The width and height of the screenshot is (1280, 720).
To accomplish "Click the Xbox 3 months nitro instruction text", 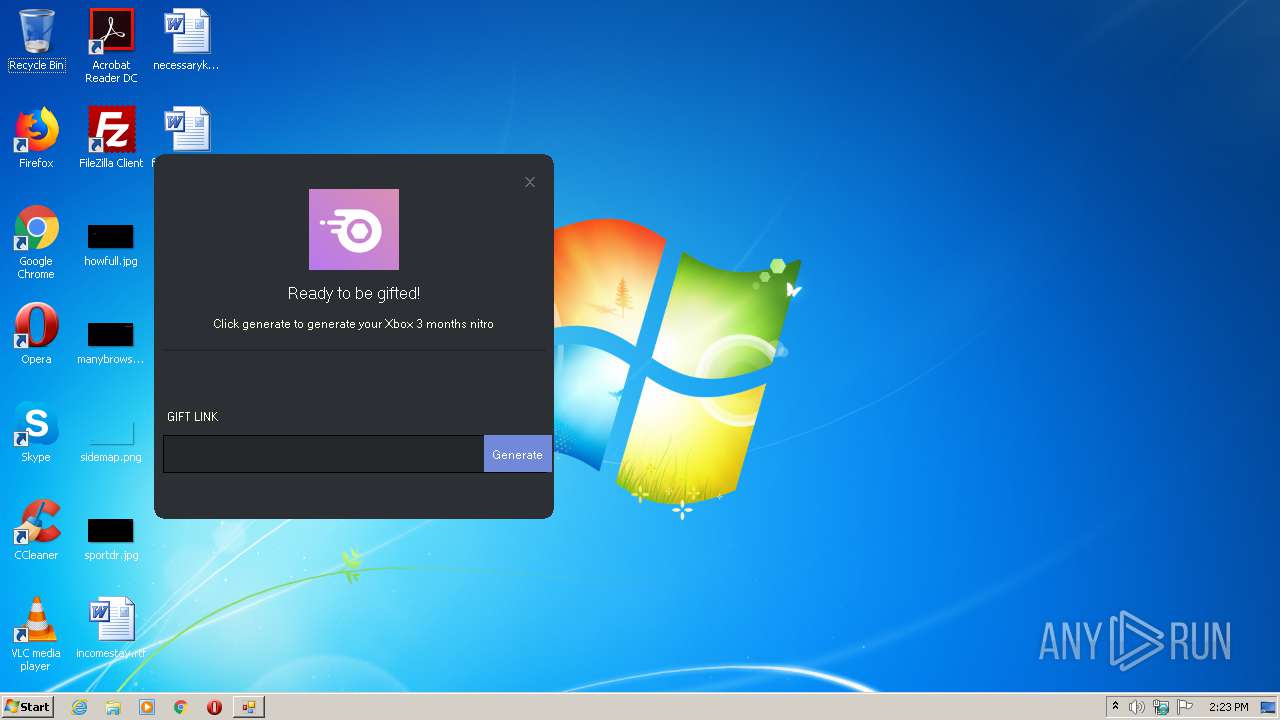I will tap(353, 324).
